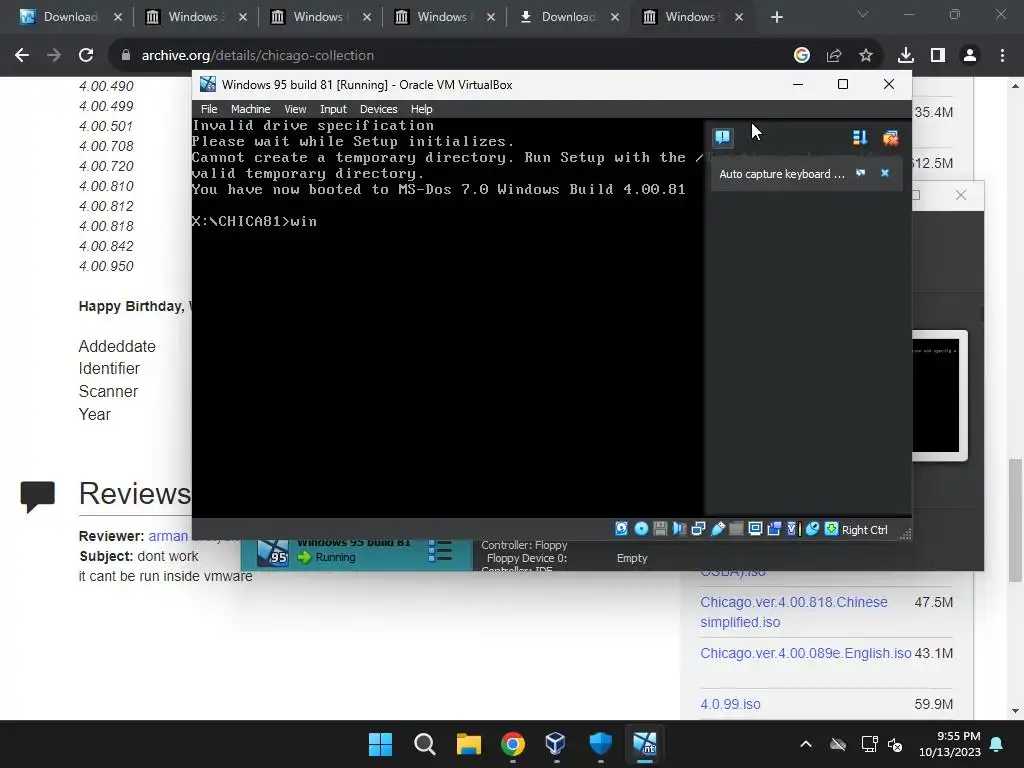
Task: Open the VirtualBox Help menu
Action: tap(421, 109)
